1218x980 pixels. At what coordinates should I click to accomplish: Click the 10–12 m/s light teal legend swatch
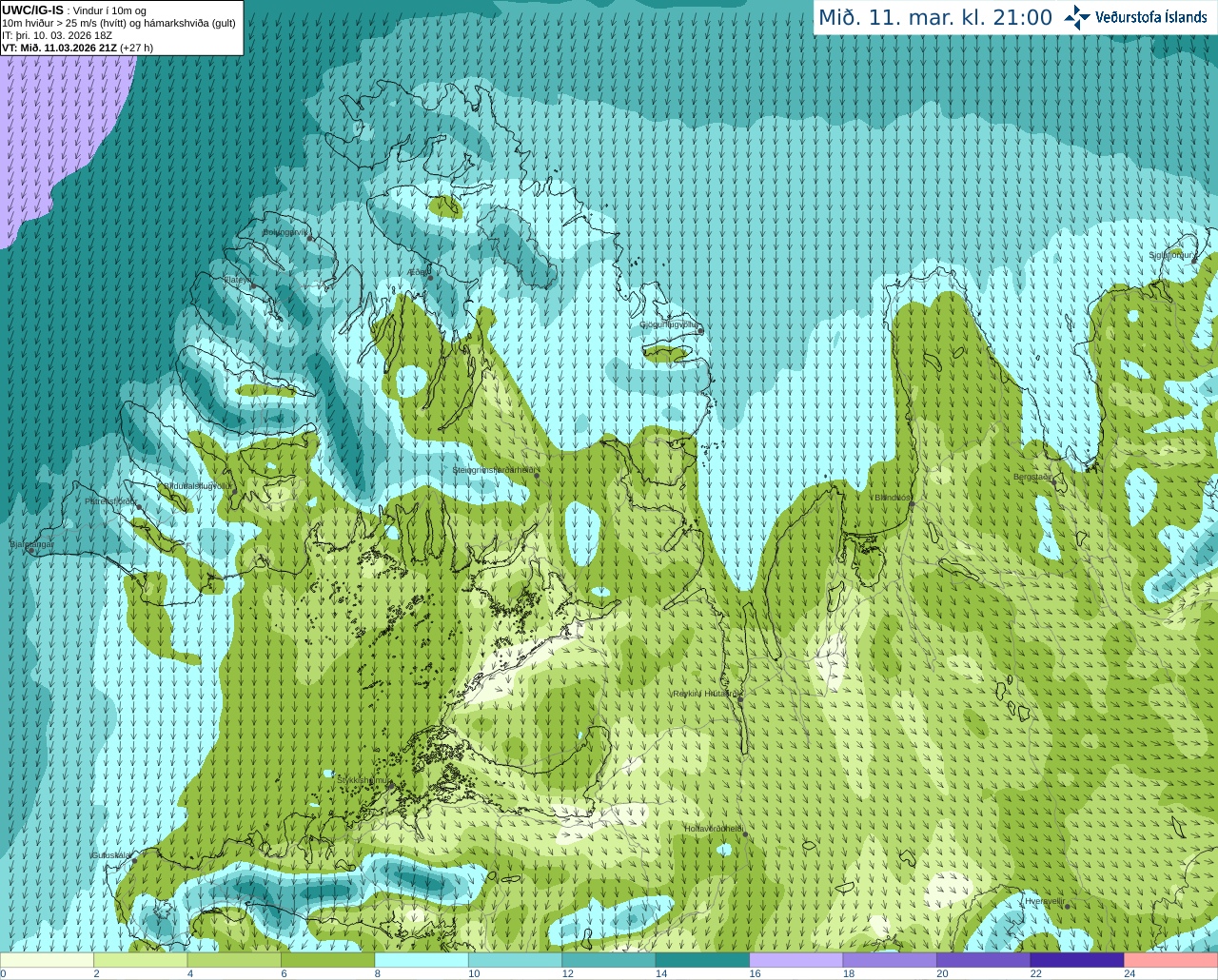(x=515, y=960)
